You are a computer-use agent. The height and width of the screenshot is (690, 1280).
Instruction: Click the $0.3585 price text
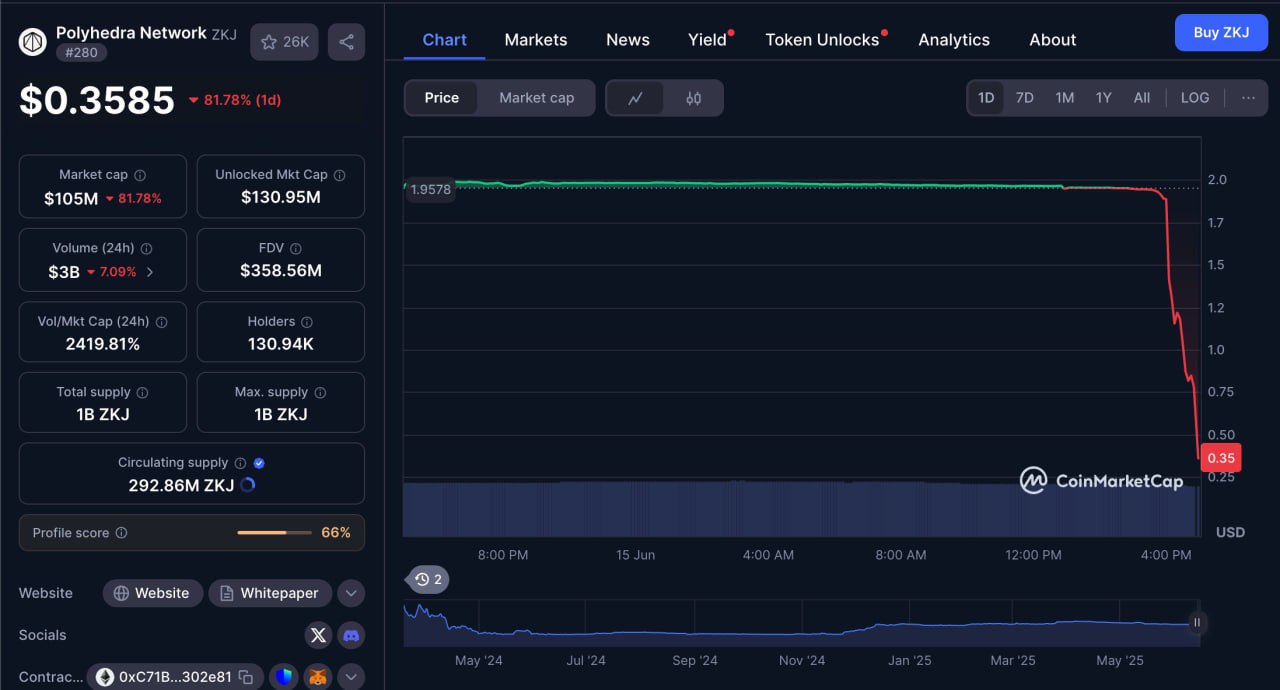[x=97, y=100]
